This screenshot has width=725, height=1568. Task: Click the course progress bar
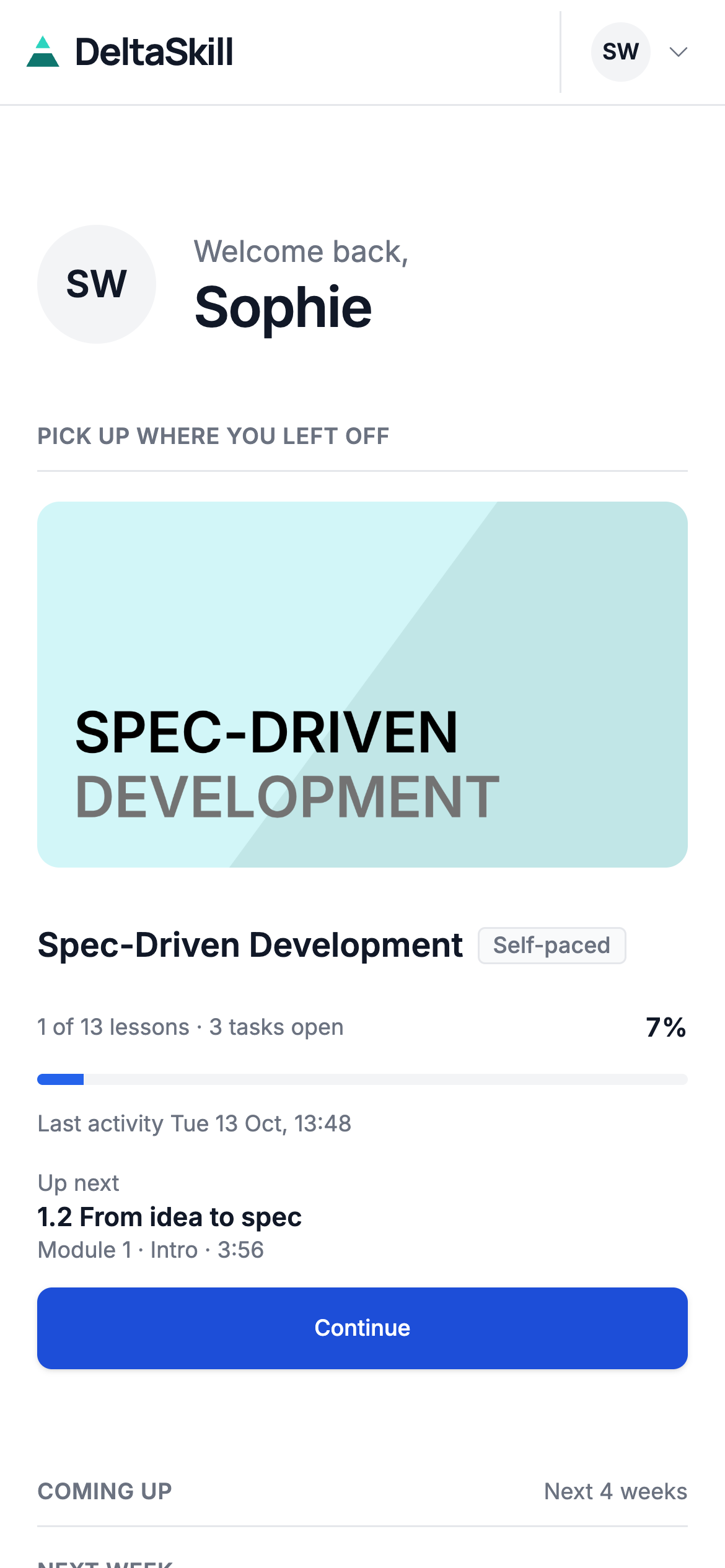[362, 1079]
